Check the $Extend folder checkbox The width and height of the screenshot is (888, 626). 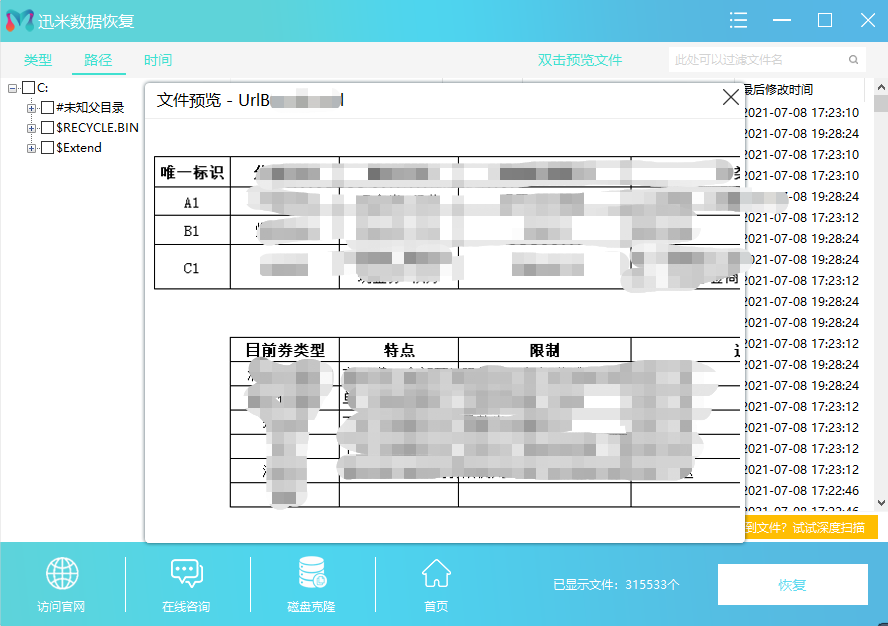[48, 147]
